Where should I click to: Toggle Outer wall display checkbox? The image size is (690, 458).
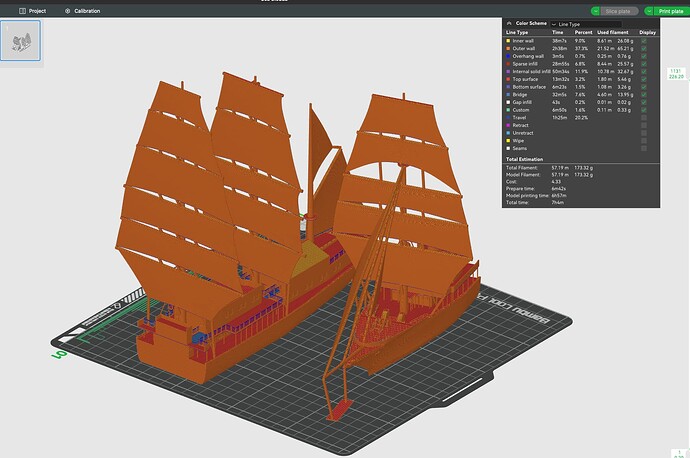click(644, 48)
